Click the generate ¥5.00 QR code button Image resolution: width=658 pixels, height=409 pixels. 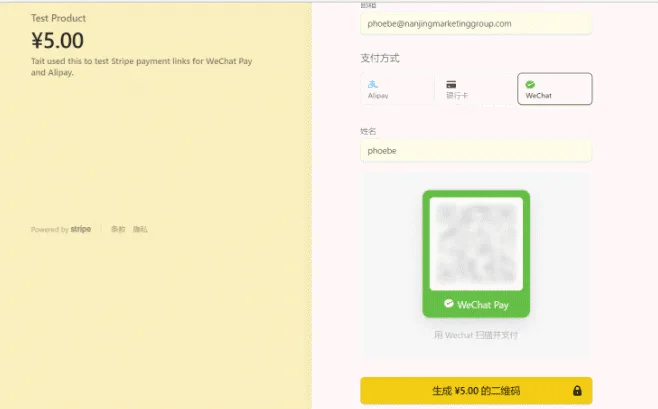click(x=476, y=391)
